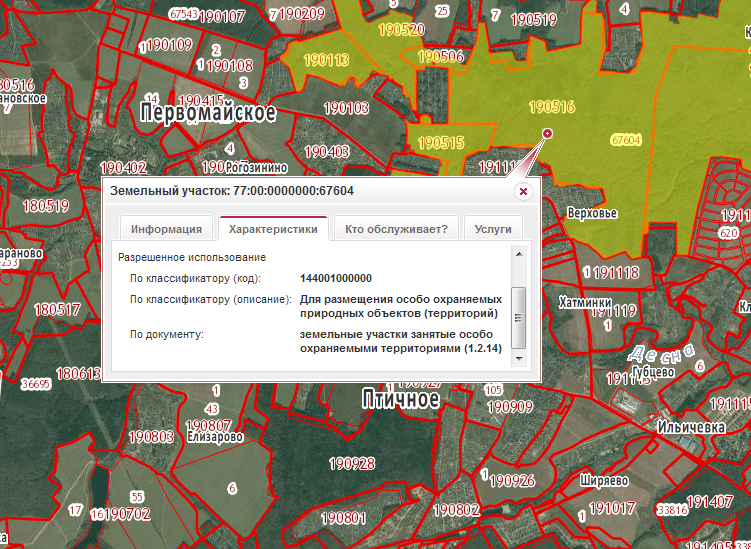
Task: Click the parcel location marker pin
Action: pyautogui.click(x=547, y=133)
